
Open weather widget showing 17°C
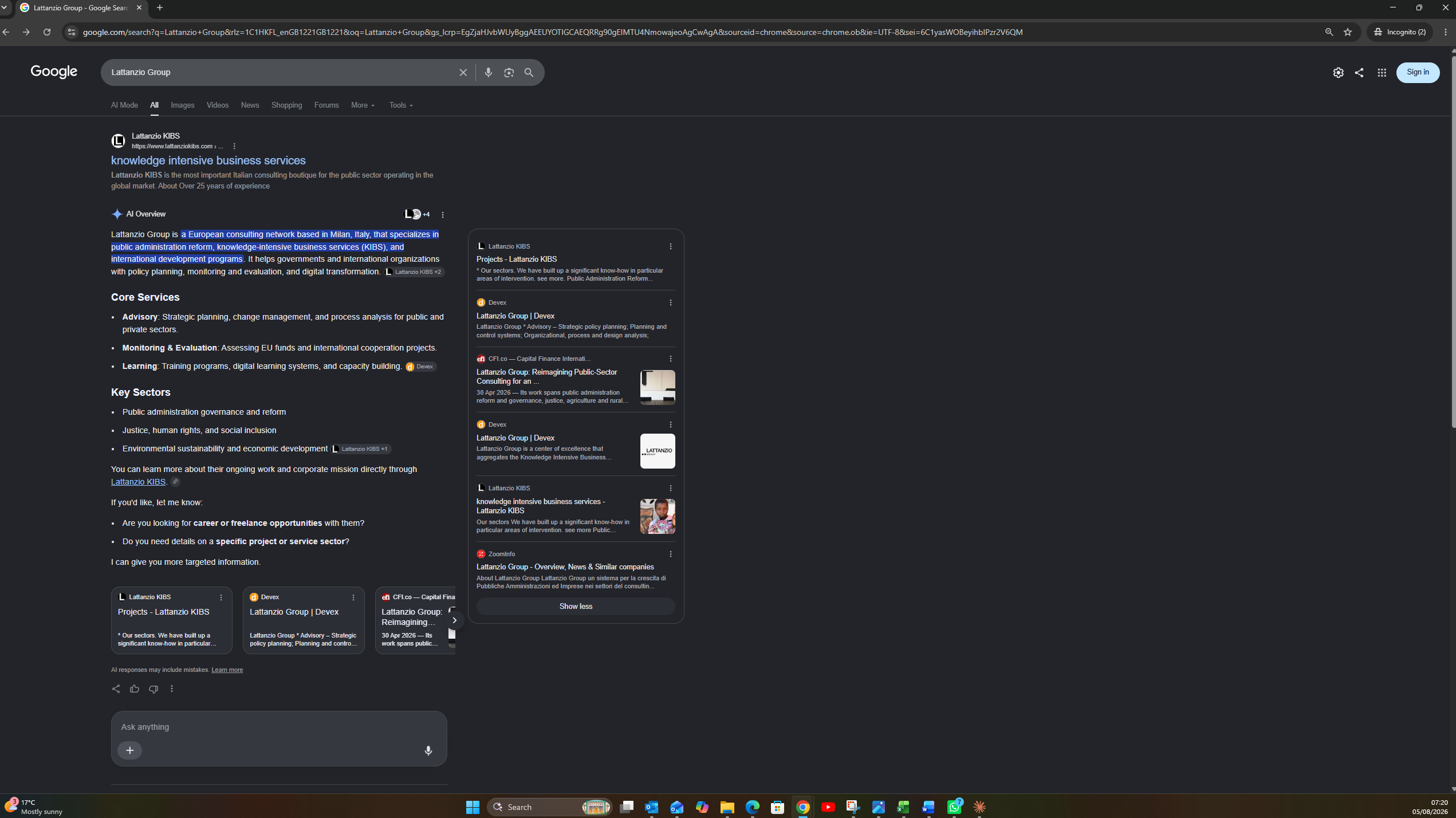[x=33, y=807]
